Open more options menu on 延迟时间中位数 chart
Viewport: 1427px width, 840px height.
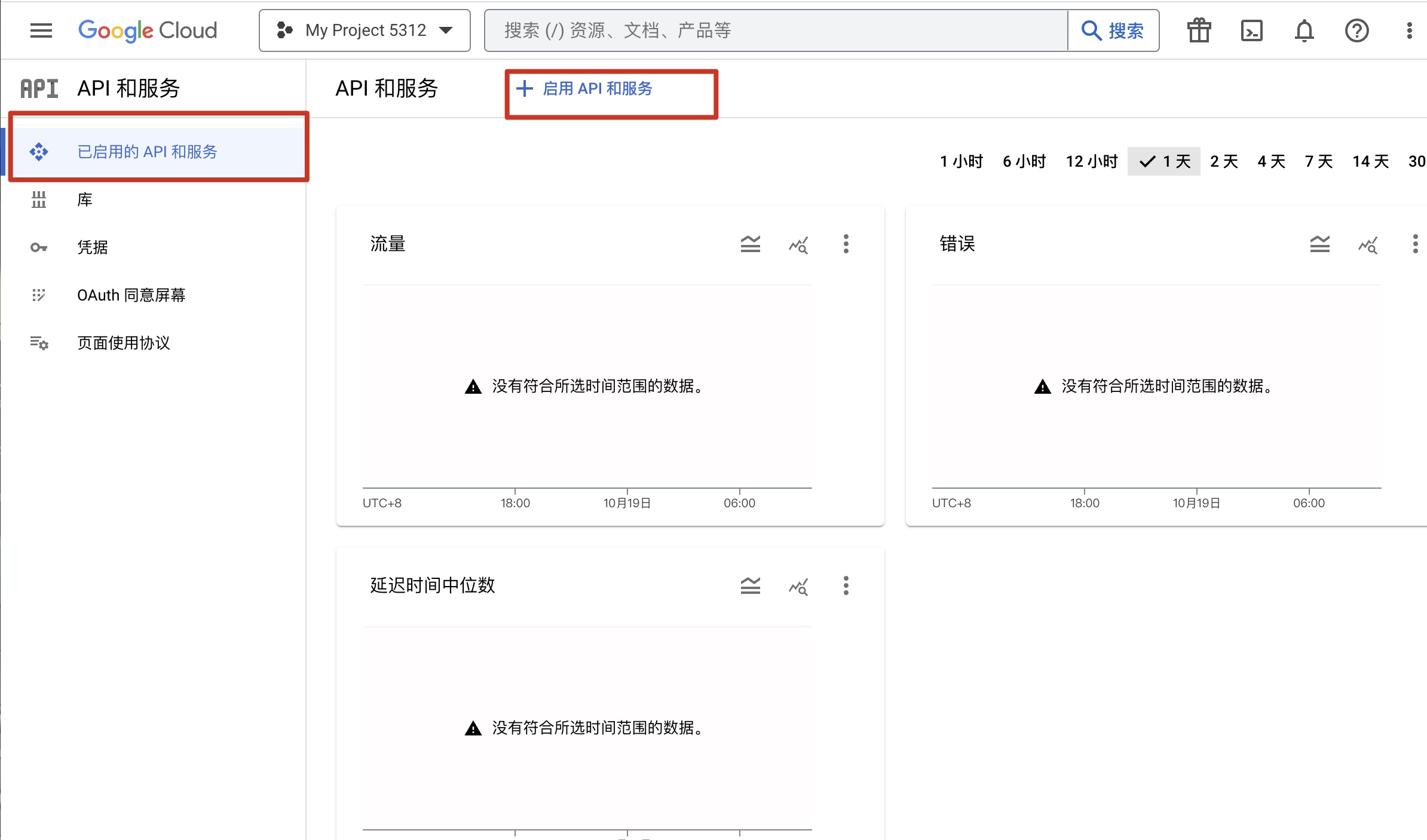[x=846, y=585]
